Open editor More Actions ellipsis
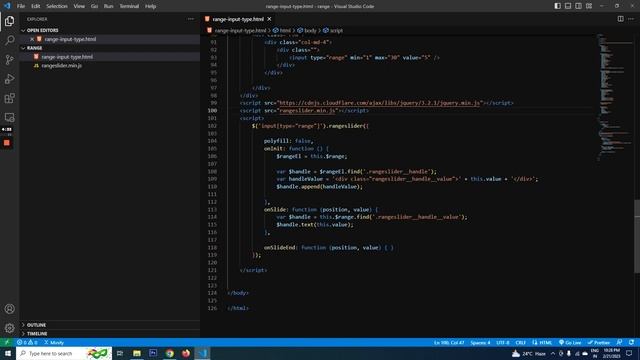The image size is (640, 360). [x=631, y=19]
